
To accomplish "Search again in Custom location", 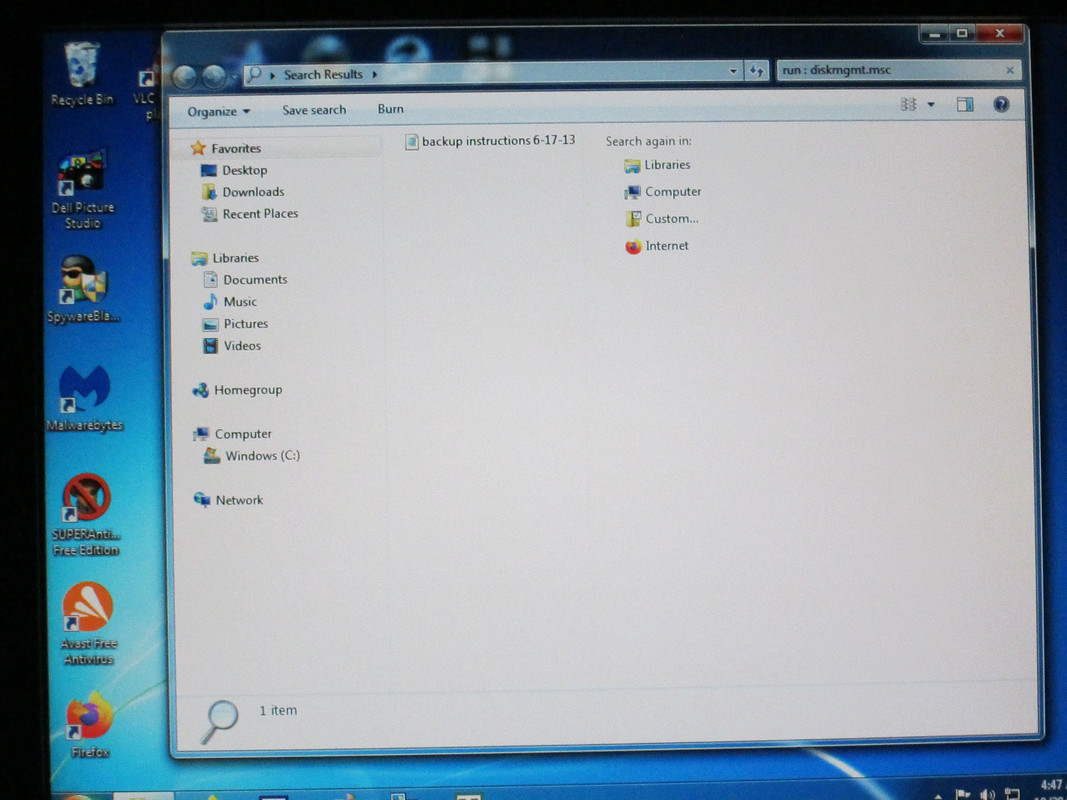I will [x=662, y=218].
